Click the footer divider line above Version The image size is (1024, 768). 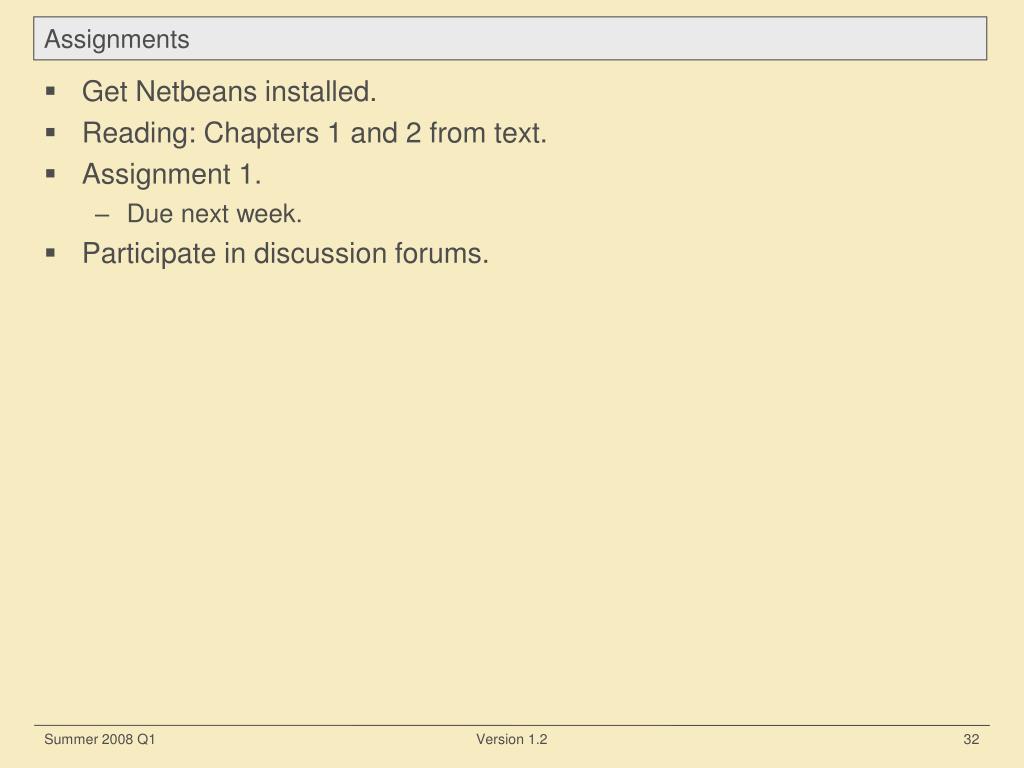click(x=511, y=725)
